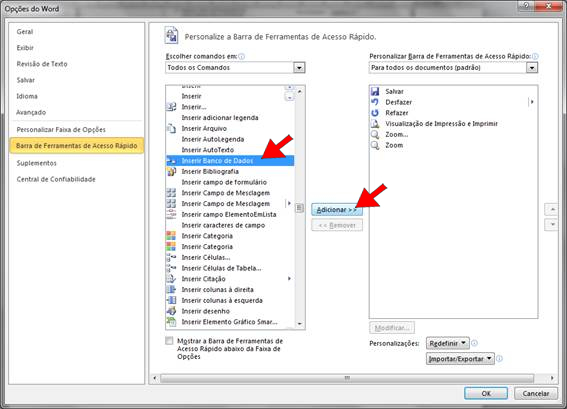
Task: Open the Escolher comandos em dropdown
Action: pos(299,68)
